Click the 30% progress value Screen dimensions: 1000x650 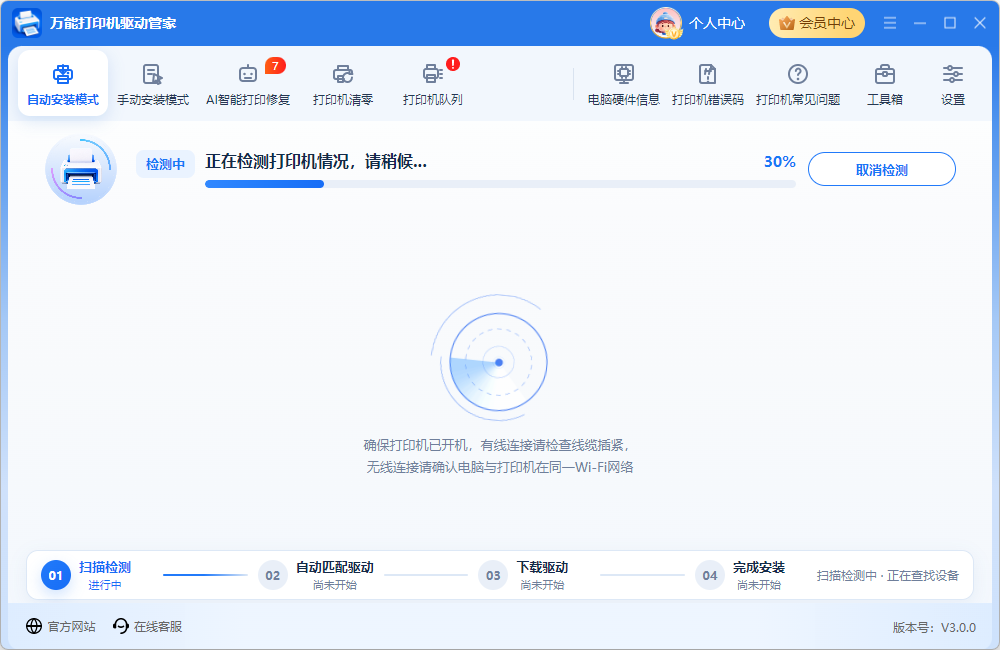pyautogui.click(x=779, y=161)
